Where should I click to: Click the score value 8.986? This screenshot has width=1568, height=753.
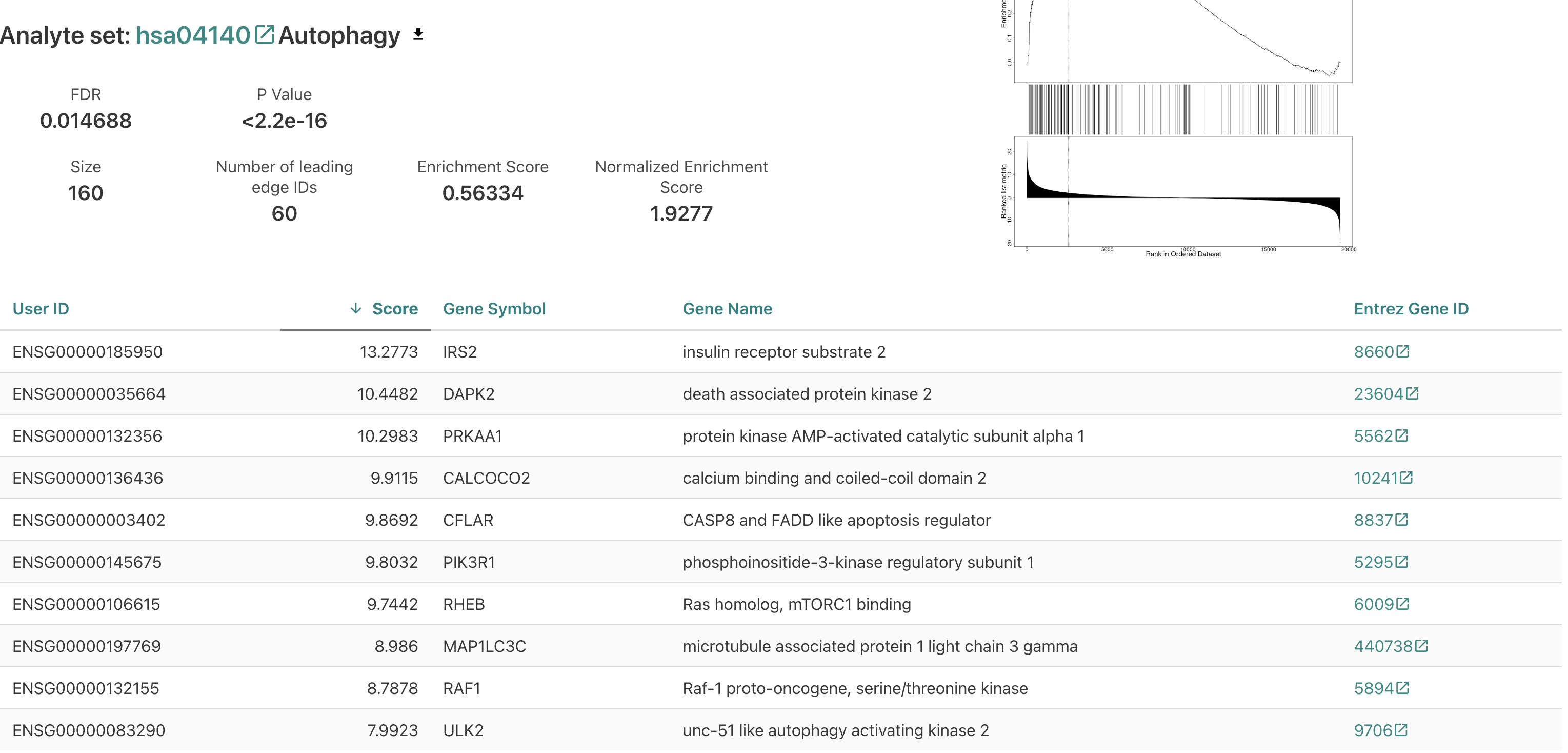tap(396, 646)
